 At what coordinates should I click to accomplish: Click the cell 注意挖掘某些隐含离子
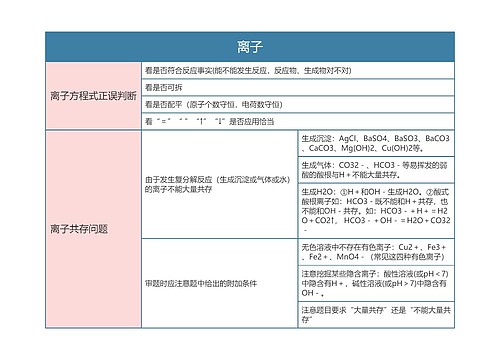(376, 283)
